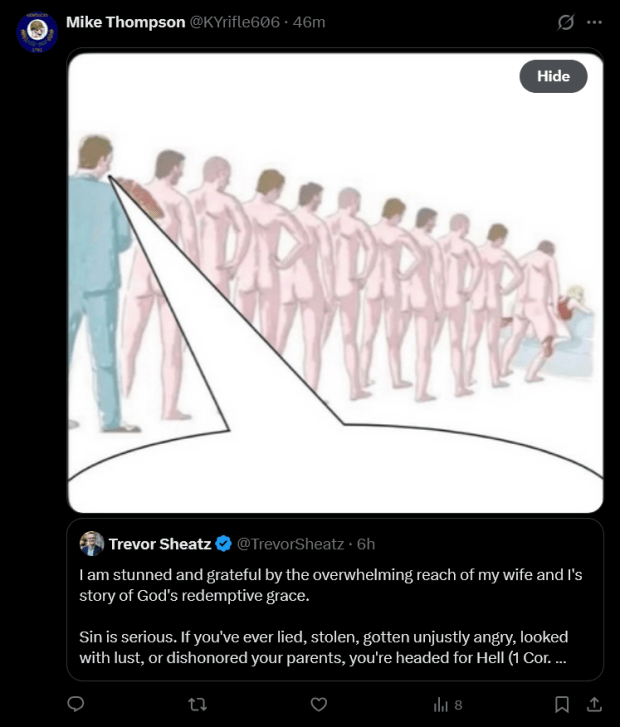
Task: Click the Grok icon beside the timestamp
Action: pos(566,22)
